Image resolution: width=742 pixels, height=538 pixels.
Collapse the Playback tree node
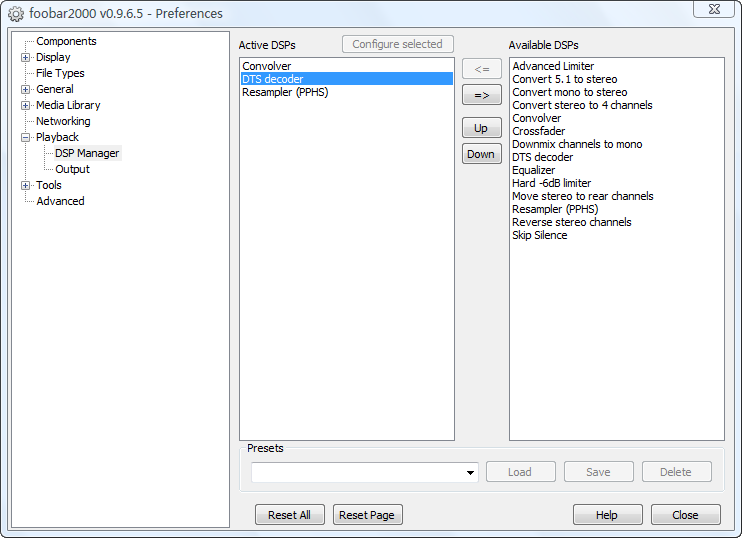26,138
